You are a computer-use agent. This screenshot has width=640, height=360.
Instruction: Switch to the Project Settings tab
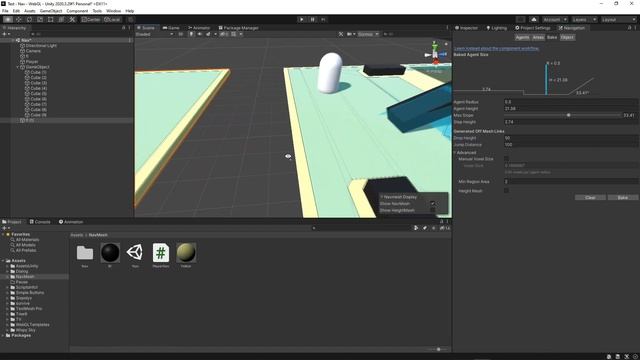click(533, 28)
